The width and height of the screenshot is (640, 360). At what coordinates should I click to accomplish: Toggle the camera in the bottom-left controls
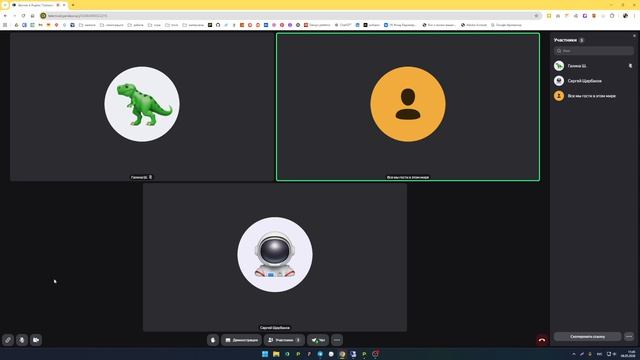coord(36,340)
